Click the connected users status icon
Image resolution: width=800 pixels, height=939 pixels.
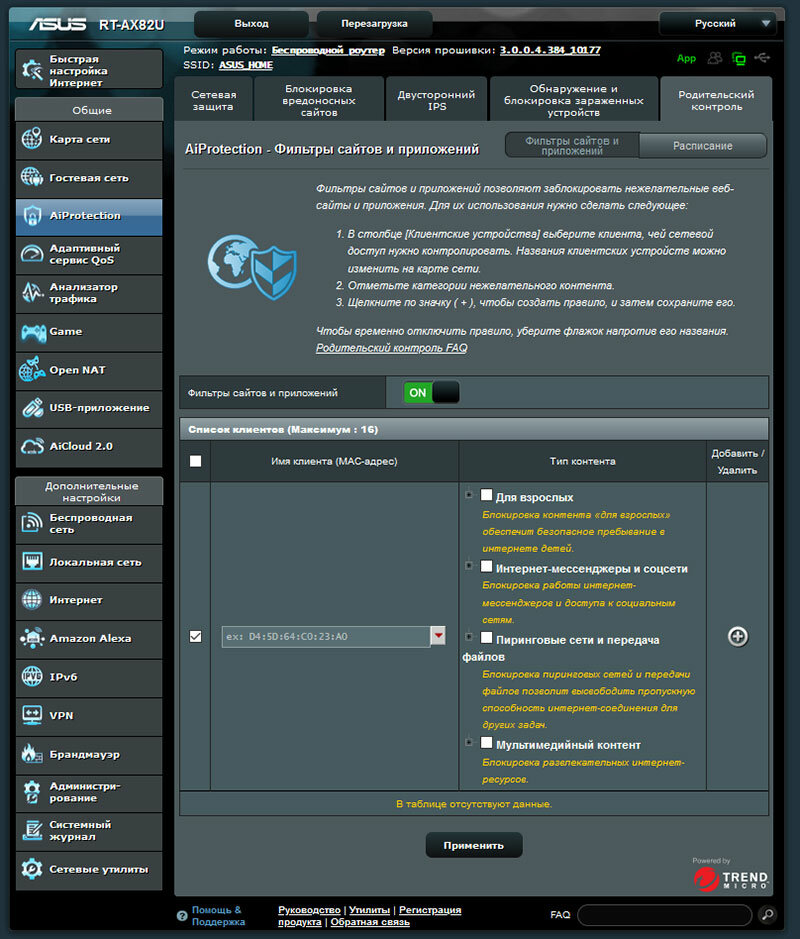[715, 58]
